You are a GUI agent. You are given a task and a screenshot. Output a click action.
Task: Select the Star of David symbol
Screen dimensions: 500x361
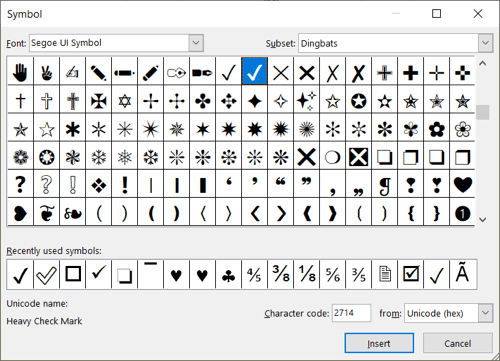tap(124, 100)
